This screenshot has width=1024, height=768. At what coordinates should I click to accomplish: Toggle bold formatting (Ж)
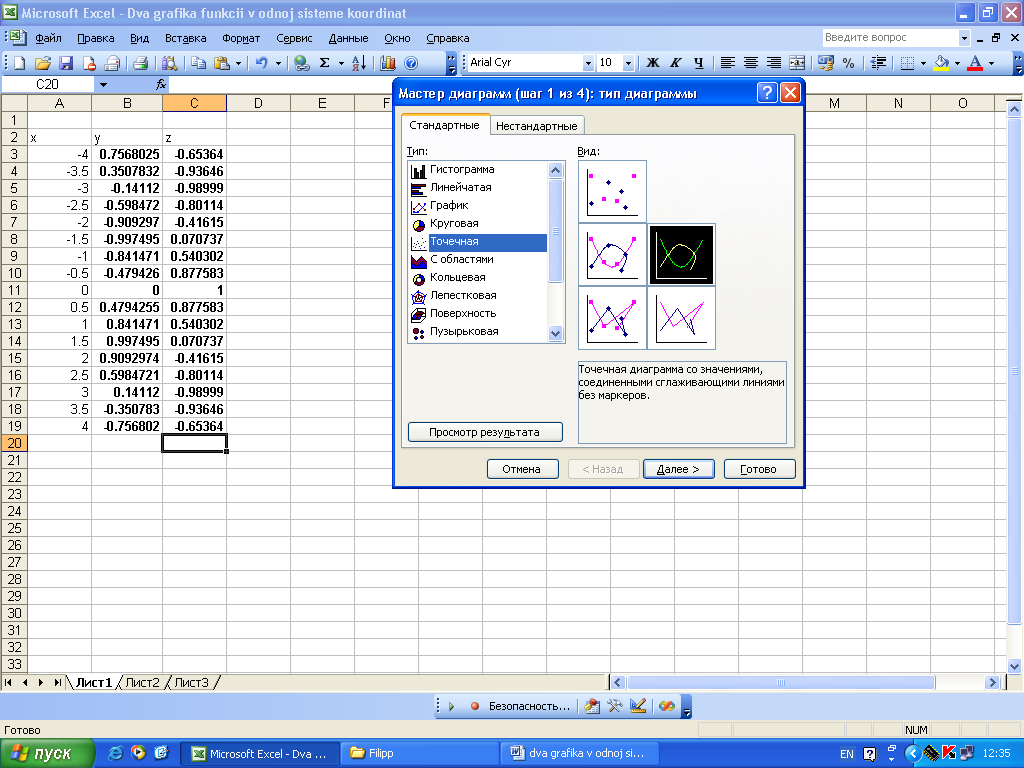(652, 63)
